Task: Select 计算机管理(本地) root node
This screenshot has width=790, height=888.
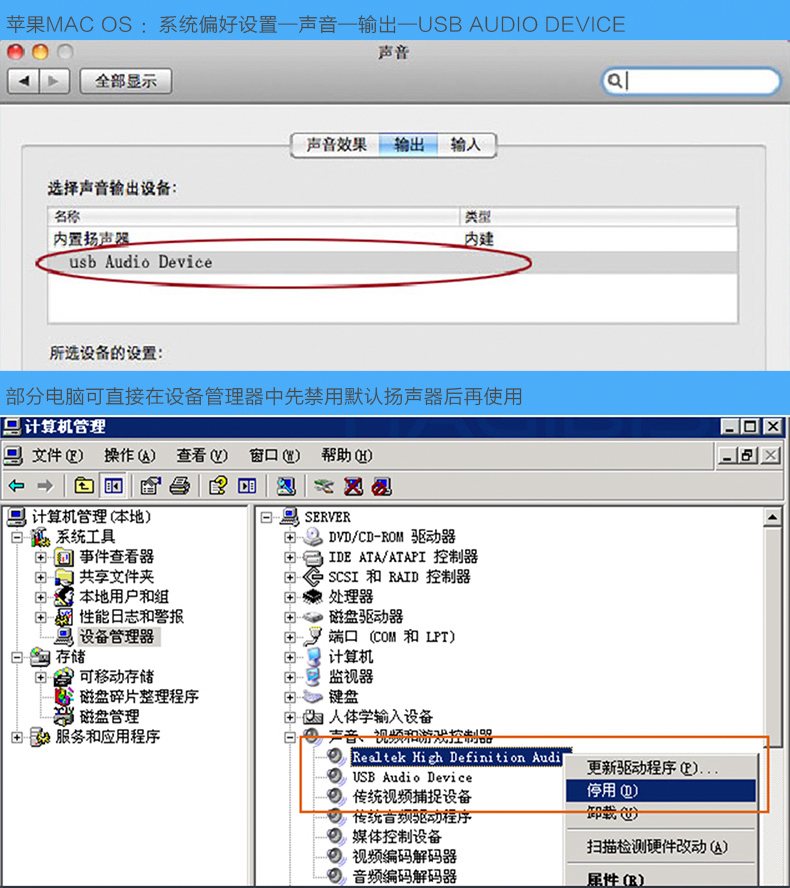Action: 91,516
